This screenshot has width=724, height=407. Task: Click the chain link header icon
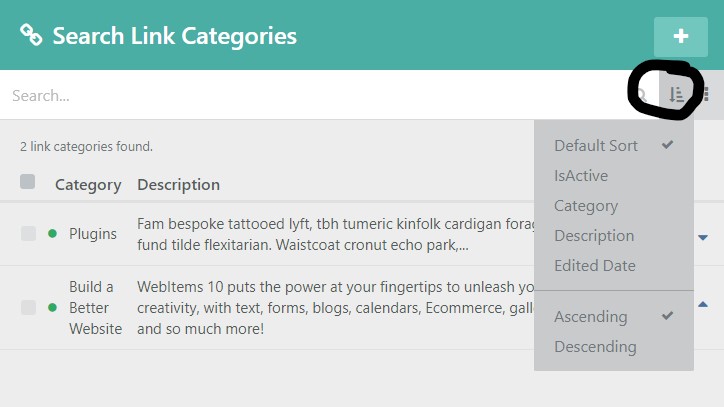click(31, 36)
